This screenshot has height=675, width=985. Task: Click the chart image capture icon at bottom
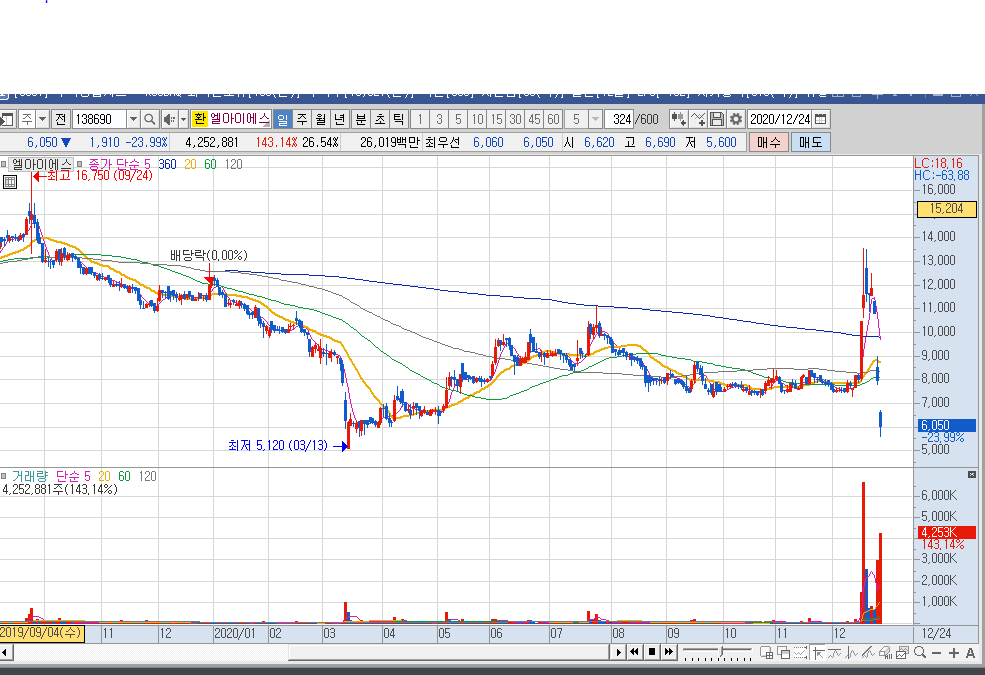(x=903, y=653)
